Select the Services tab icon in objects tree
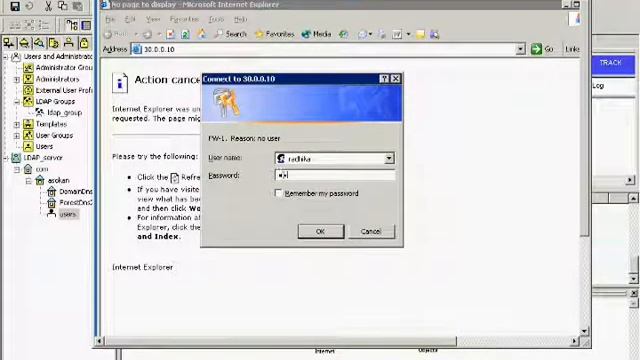This screenshot has width=640, height=360. 24,43
